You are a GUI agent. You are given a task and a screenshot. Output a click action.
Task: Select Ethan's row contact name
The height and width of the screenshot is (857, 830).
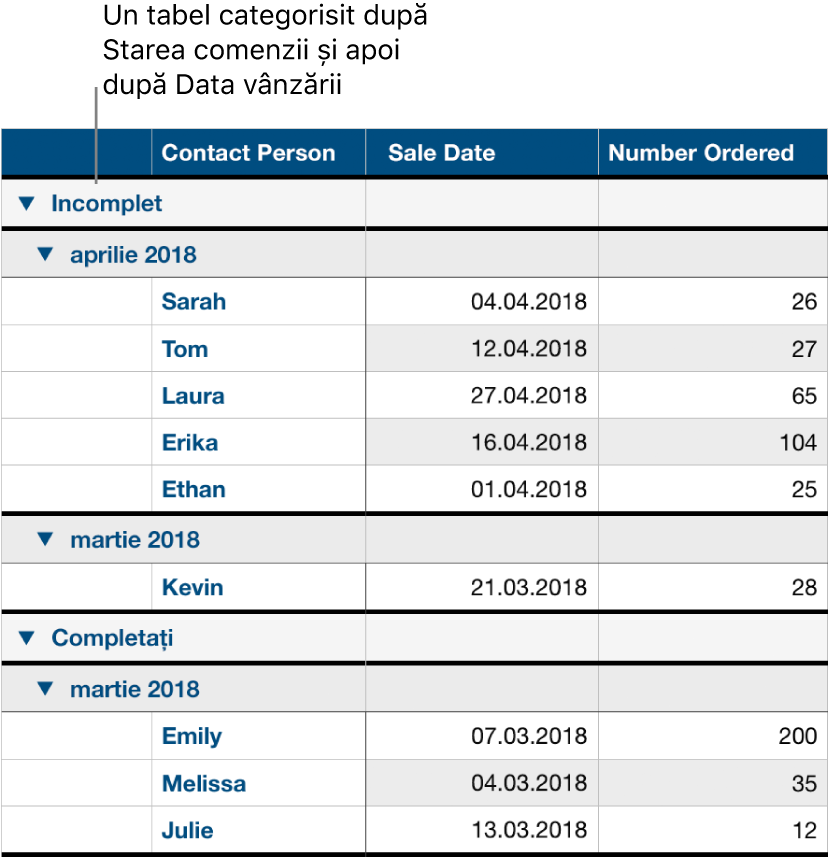pos(193,489)
